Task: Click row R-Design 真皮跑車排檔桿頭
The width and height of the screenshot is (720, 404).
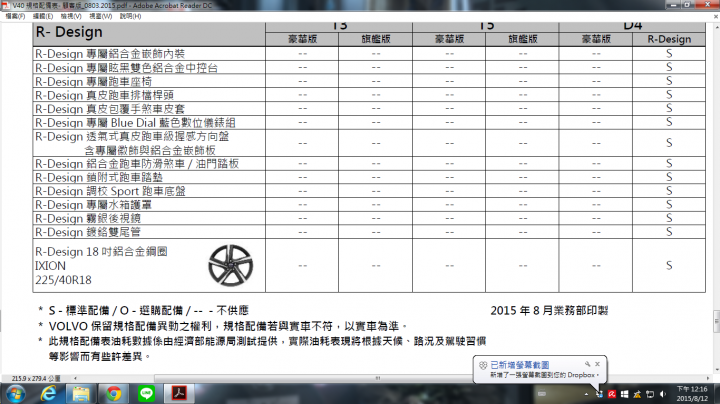Action: [369, 95]
